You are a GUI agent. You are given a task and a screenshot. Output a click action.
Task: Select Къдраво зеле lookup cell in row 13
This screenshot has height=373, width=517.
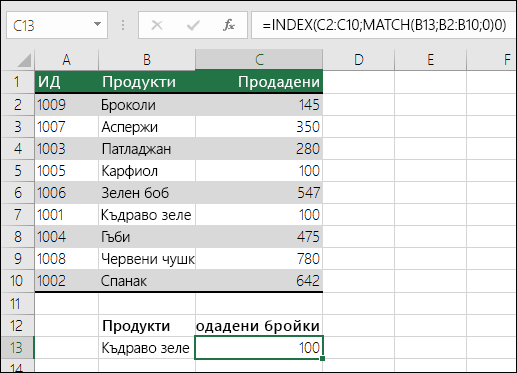147,348
